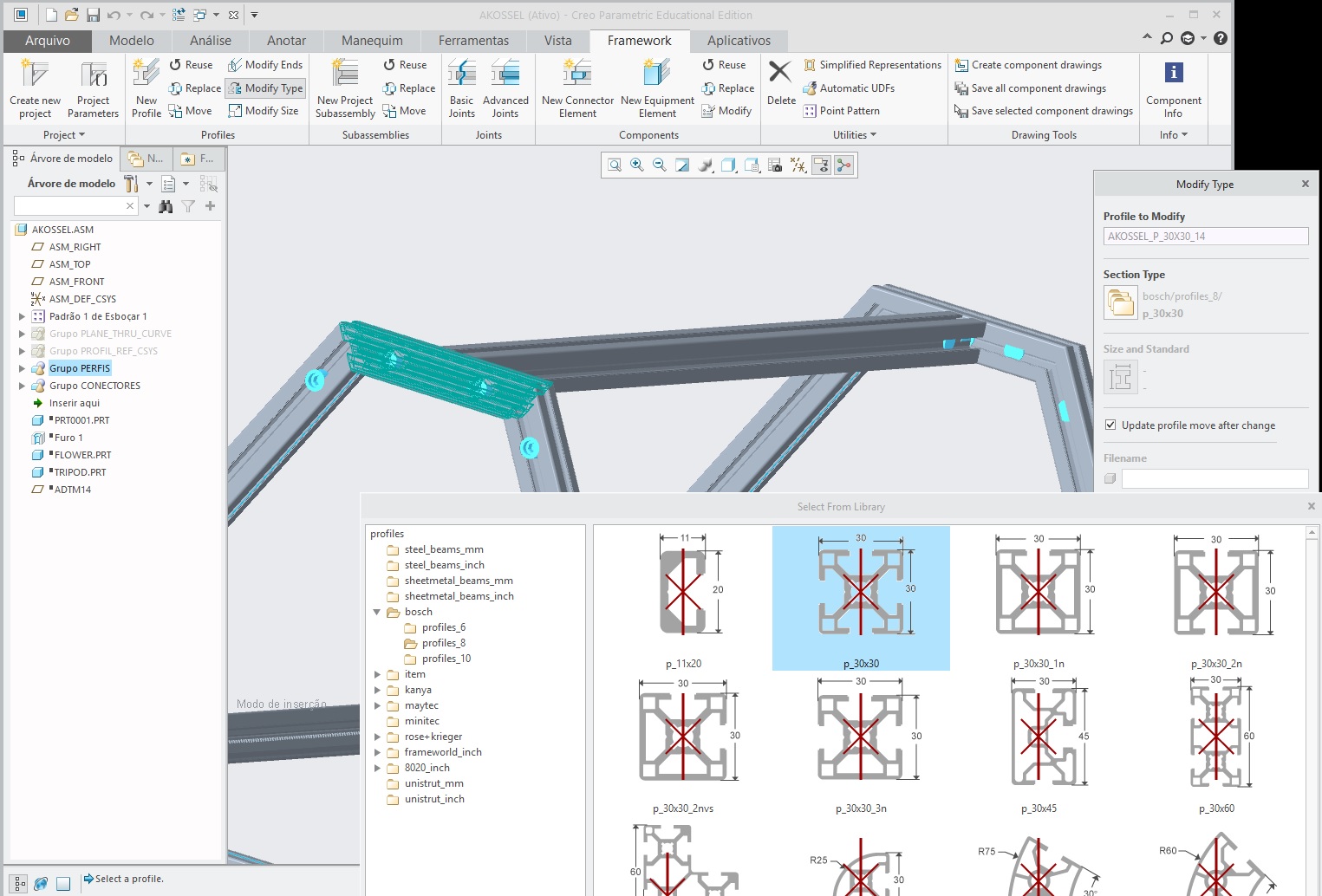
Task: Select Modify Ends in Profiles group
Action: [265, 65]
